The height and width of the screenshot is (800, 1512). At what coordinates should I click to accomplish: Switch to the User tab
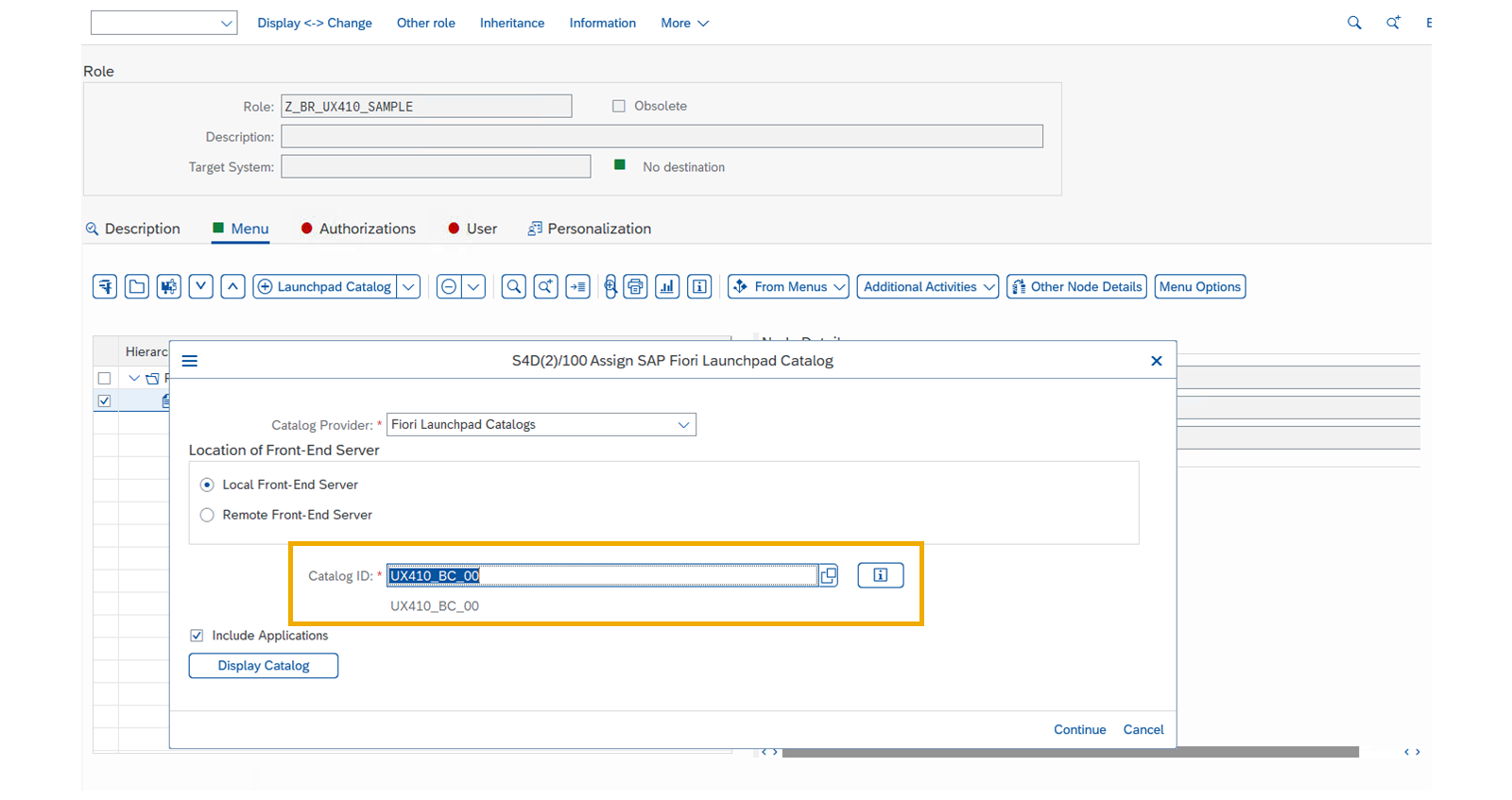click(x=472, y=229)
